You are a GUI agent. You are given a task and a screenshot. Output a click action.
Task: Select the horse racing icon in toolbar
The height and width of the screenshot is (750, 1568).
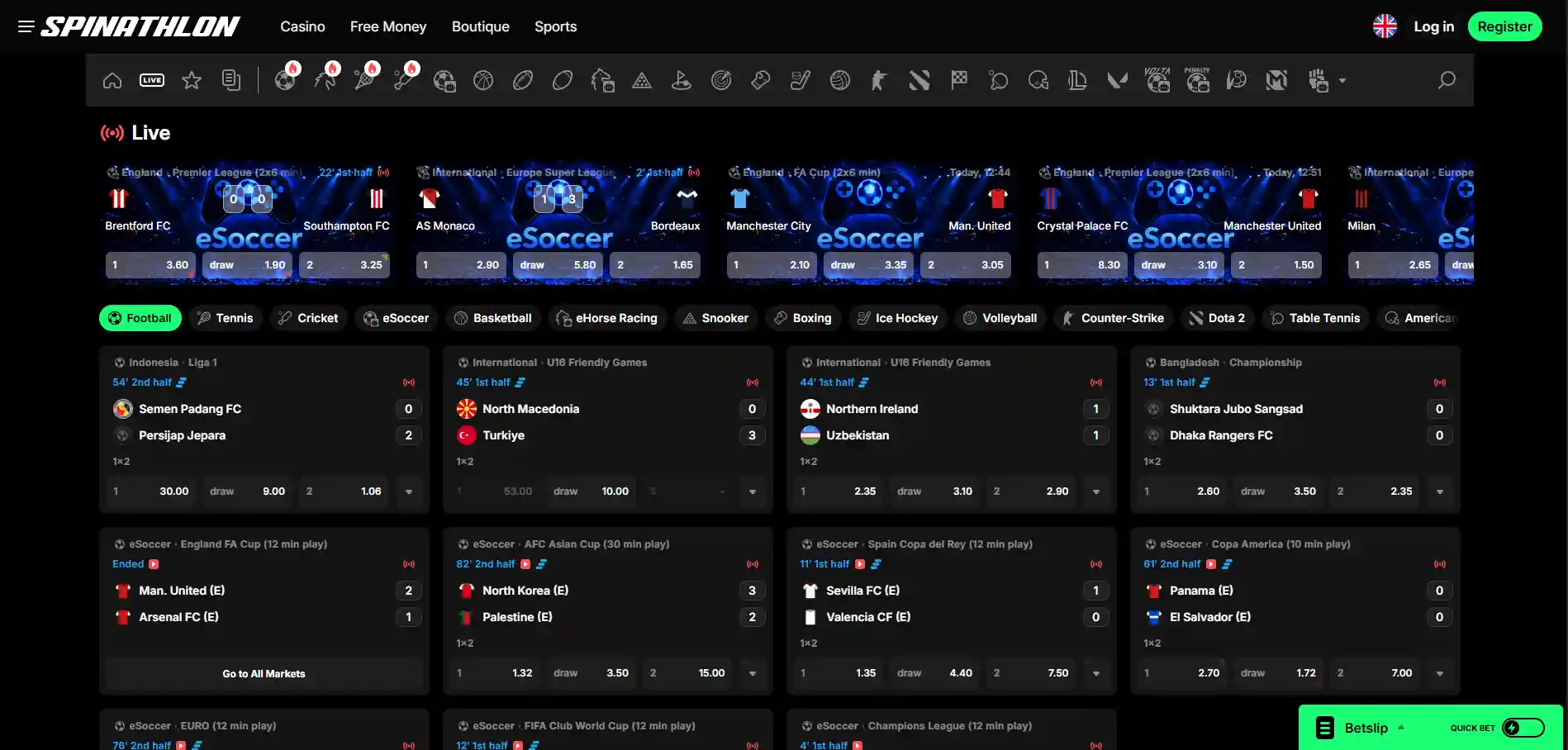click(602, 80)
